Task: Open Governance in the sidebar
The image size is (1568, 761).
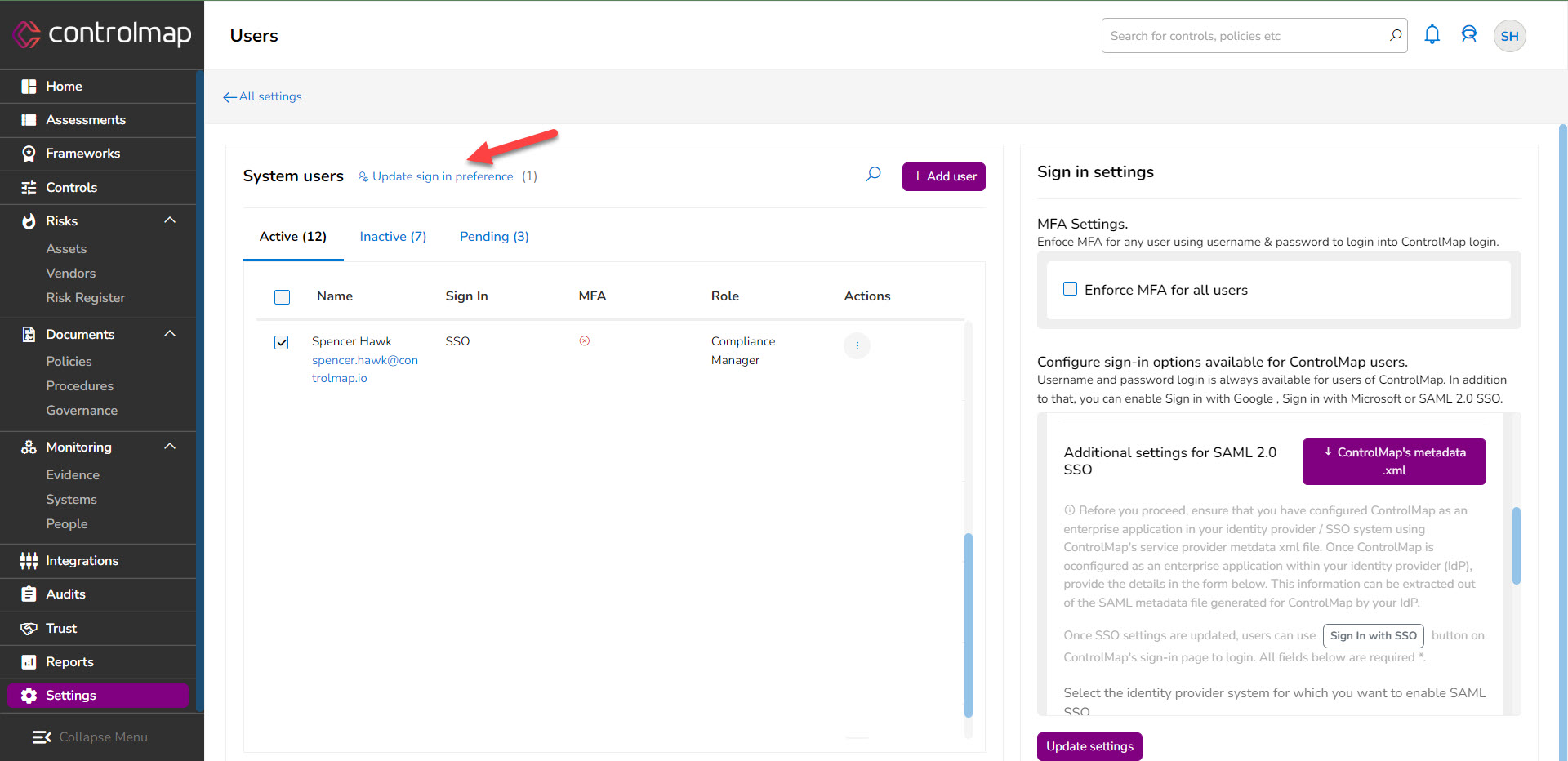Action: pos(82,411)
